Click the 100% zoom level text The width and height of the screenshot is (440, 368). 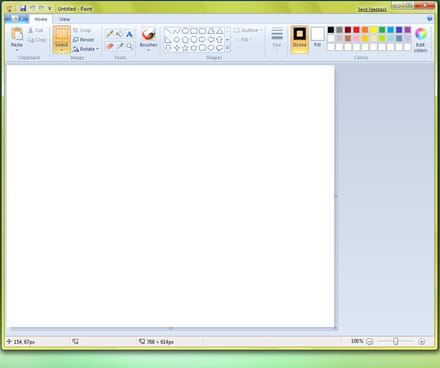(x=357, y=341)
